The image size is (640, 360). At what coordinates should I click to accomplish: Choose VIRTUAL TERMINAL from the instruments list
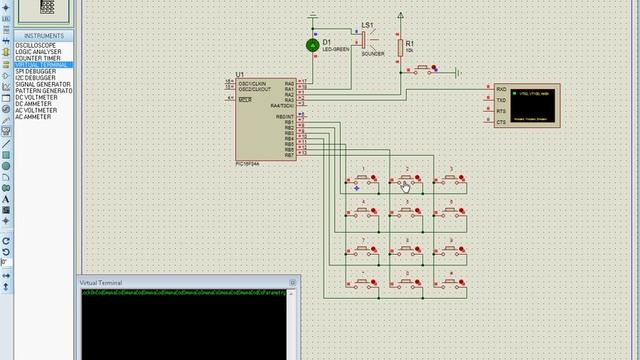[x=44, y=65]
